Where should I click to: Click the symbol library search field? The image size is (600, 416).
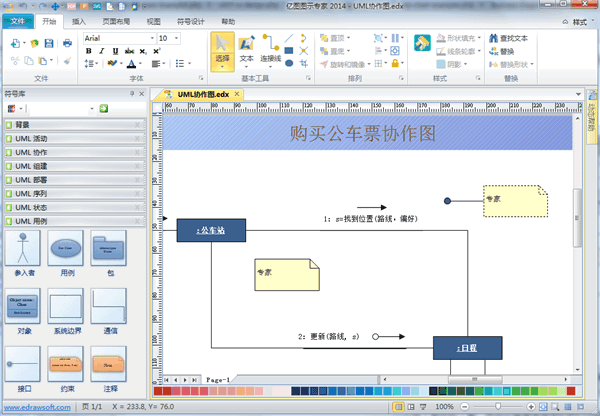pos(59,109)
